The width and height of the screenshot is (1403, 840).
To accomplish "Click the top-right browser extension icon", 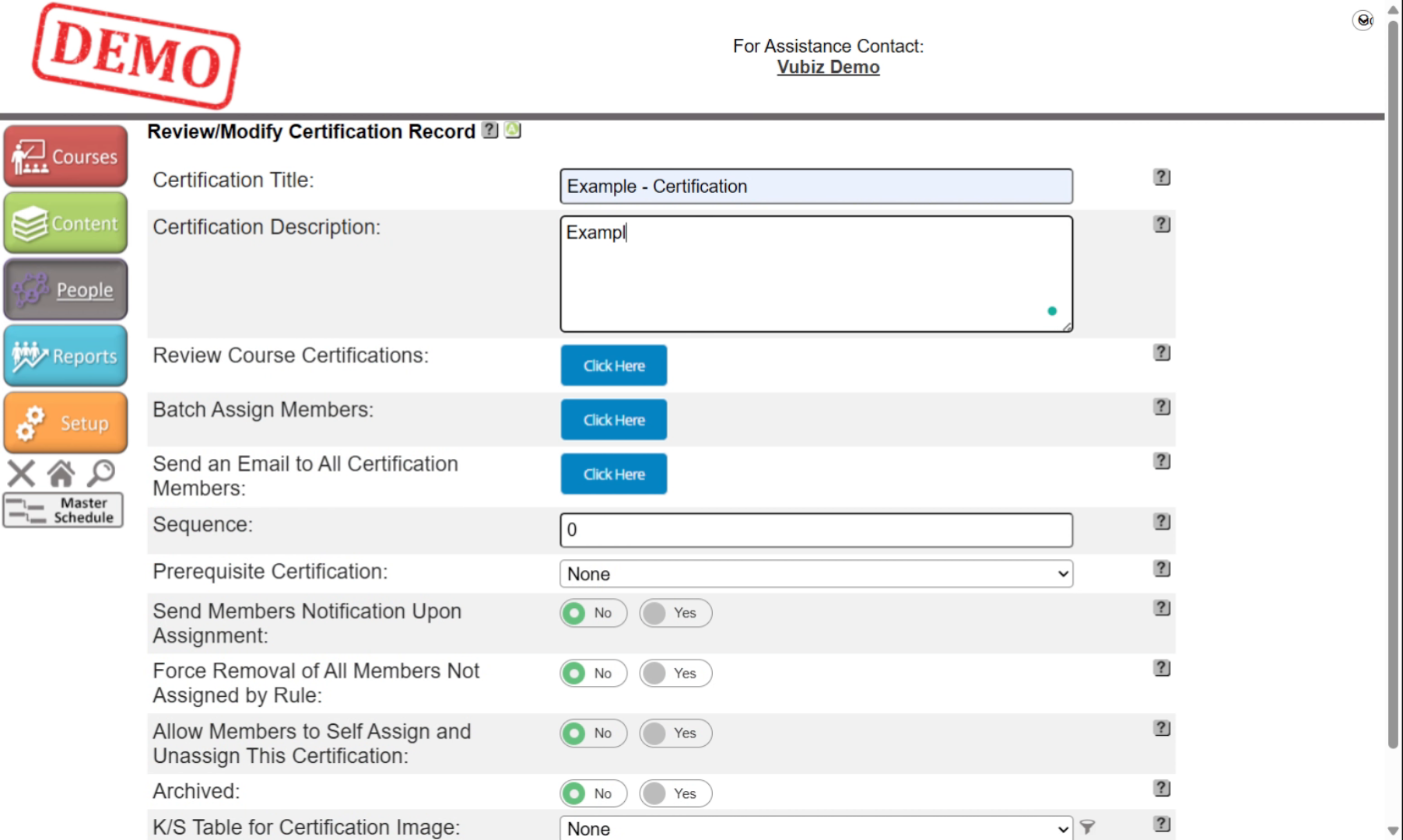I will pyautogui.click(x=1363, y=20).
